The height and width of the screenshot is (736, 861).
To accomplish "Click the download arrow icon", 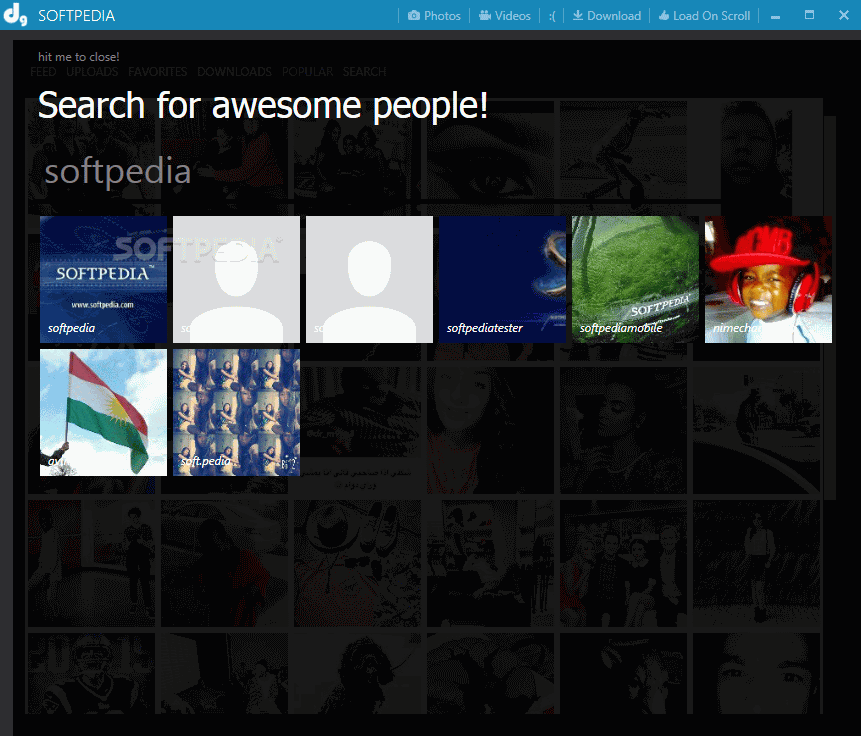I will click(578, 15).
